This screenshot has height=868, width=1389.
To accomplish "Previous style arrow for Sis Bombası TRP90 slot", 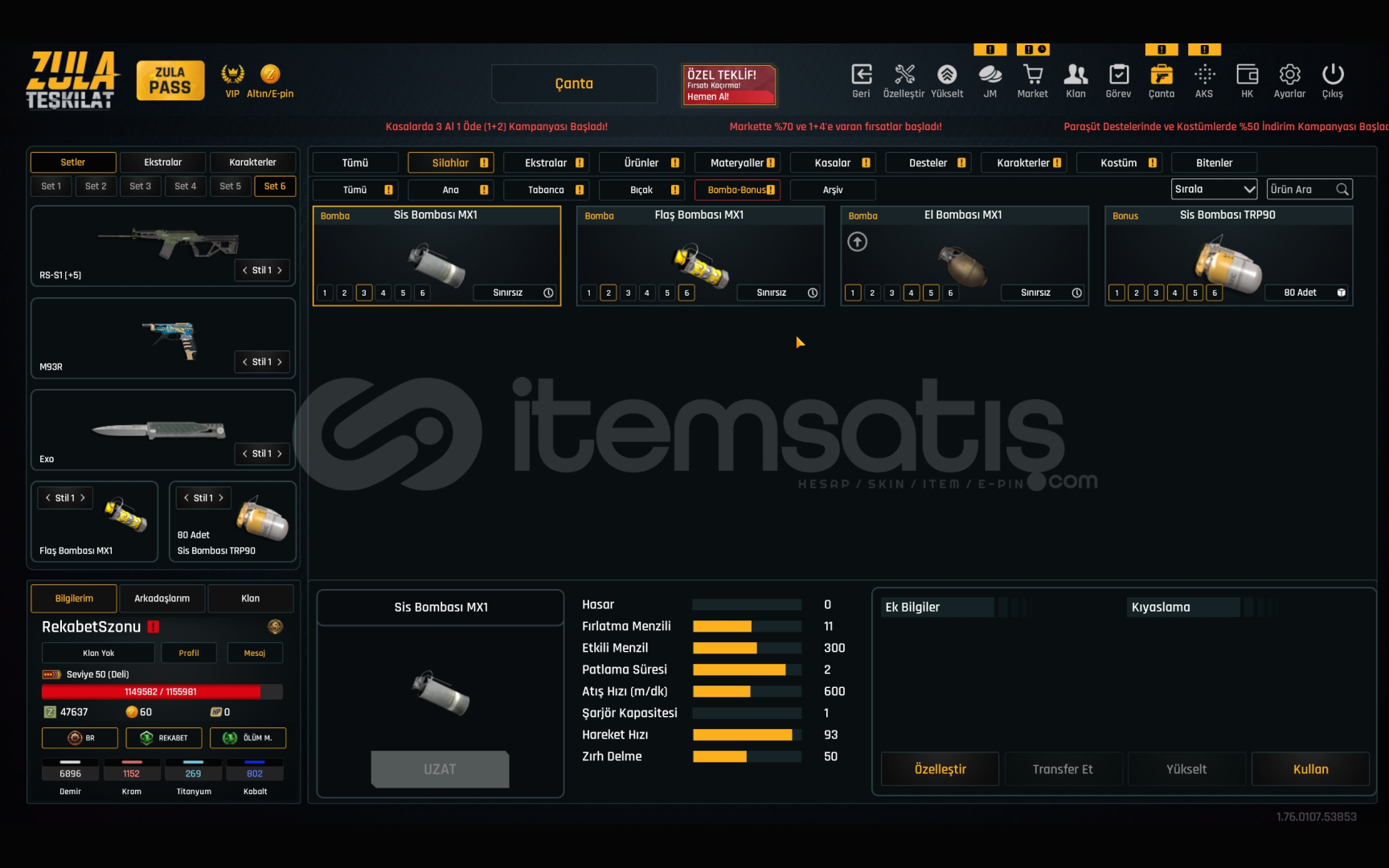I will pyautogui.click(x=186, y=498).
